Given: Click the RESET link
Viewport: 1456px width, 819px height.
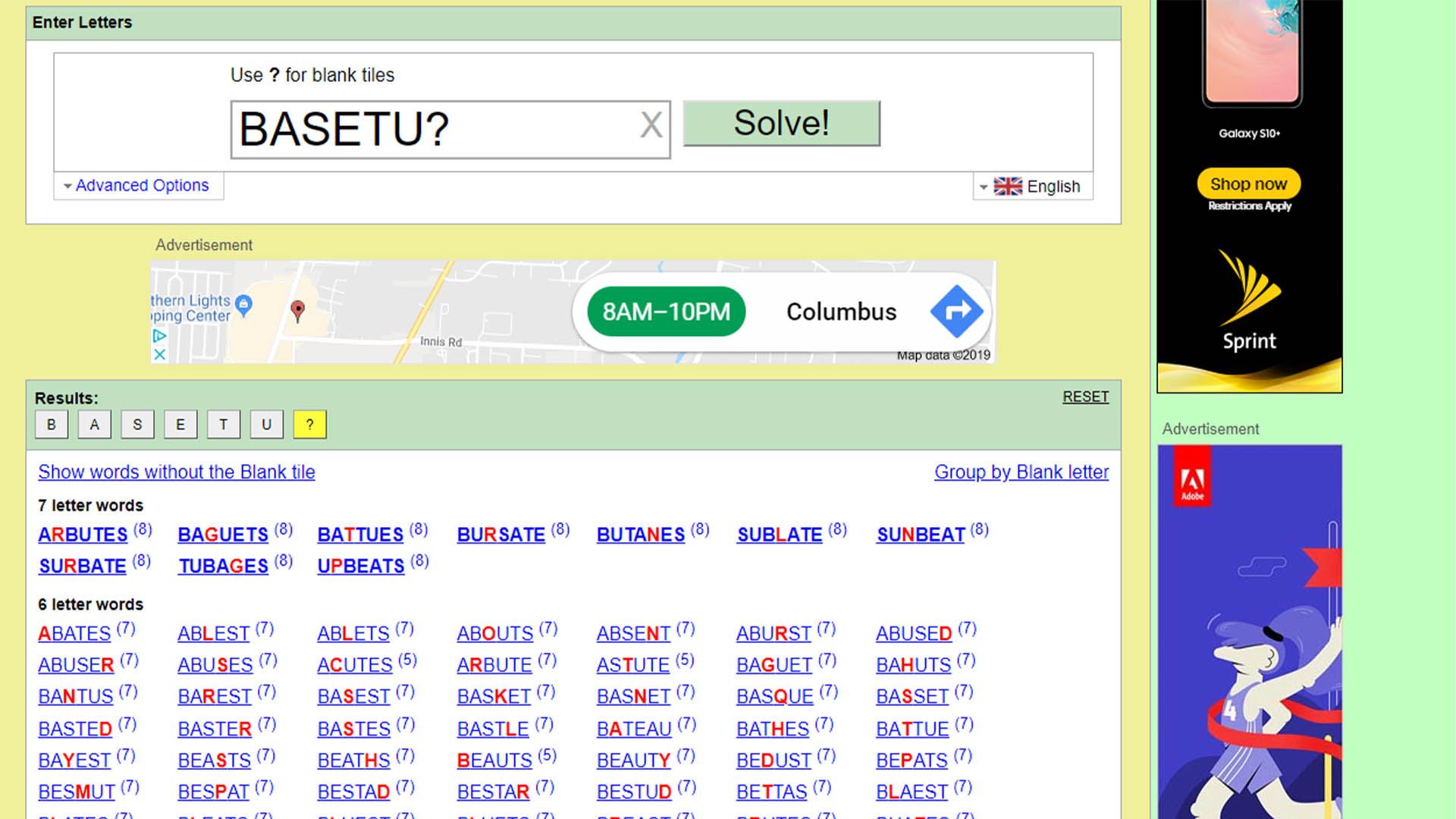Looking at the screenshot, I should coord(1085,397).
